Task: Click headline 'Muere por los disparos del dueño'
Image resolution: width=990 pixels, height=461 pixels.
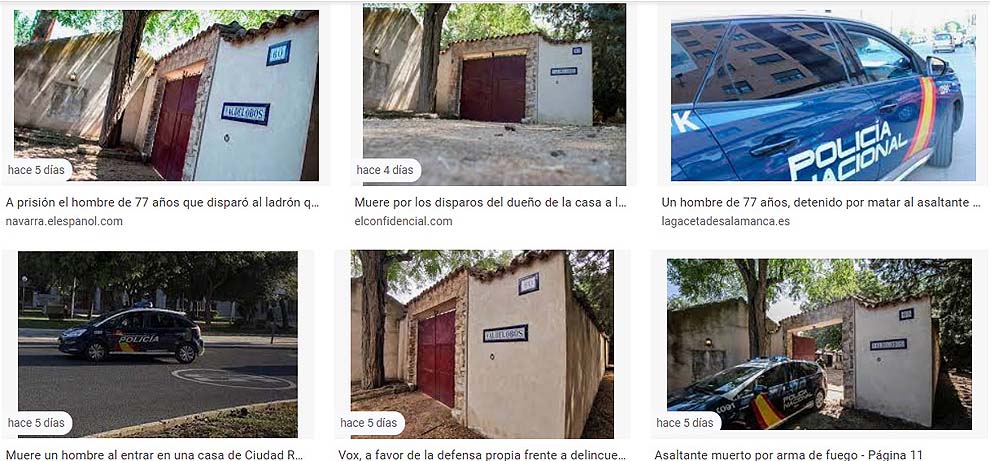Action: (490, 203)
